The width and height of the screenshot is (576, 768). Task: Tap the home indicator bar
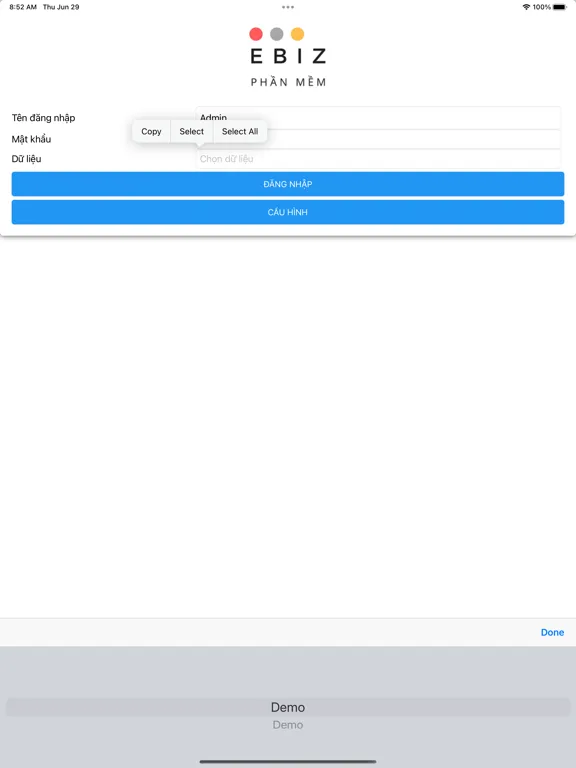(x=288, y=762)
